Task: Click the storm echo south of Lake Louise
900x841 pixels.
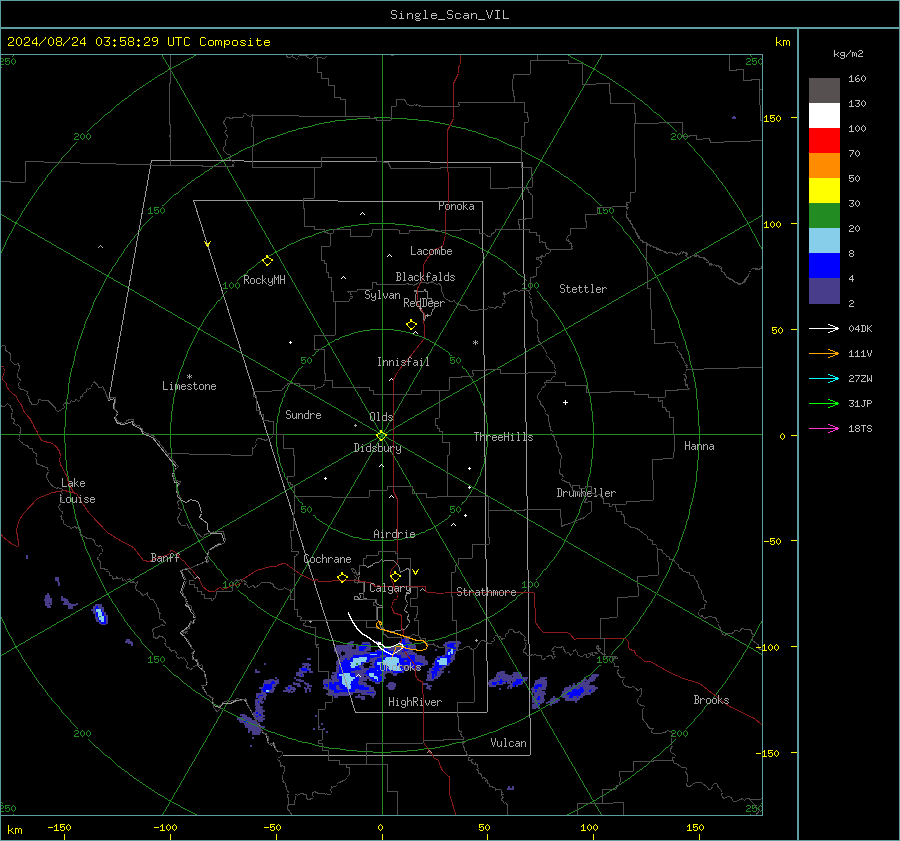Action: 100,614
